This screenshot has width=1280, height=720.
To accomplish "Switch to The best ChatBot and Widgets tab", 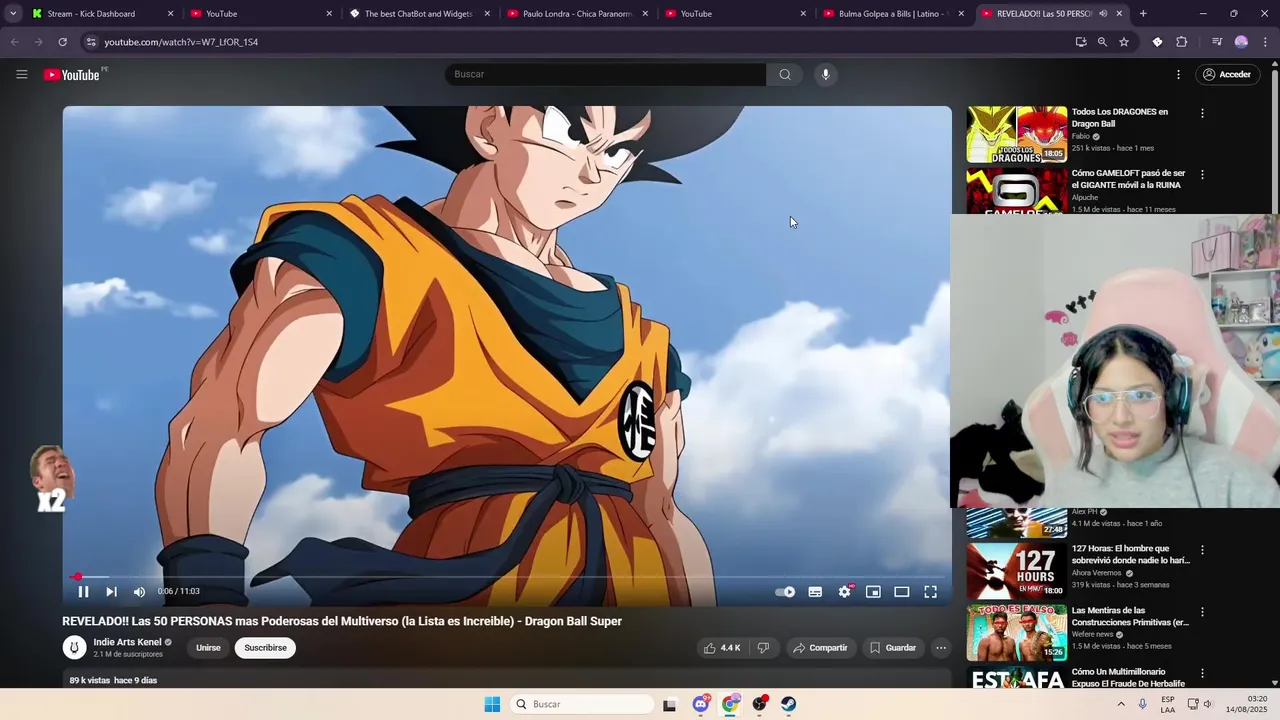I will pyautogui.click(x=420, y=14).
